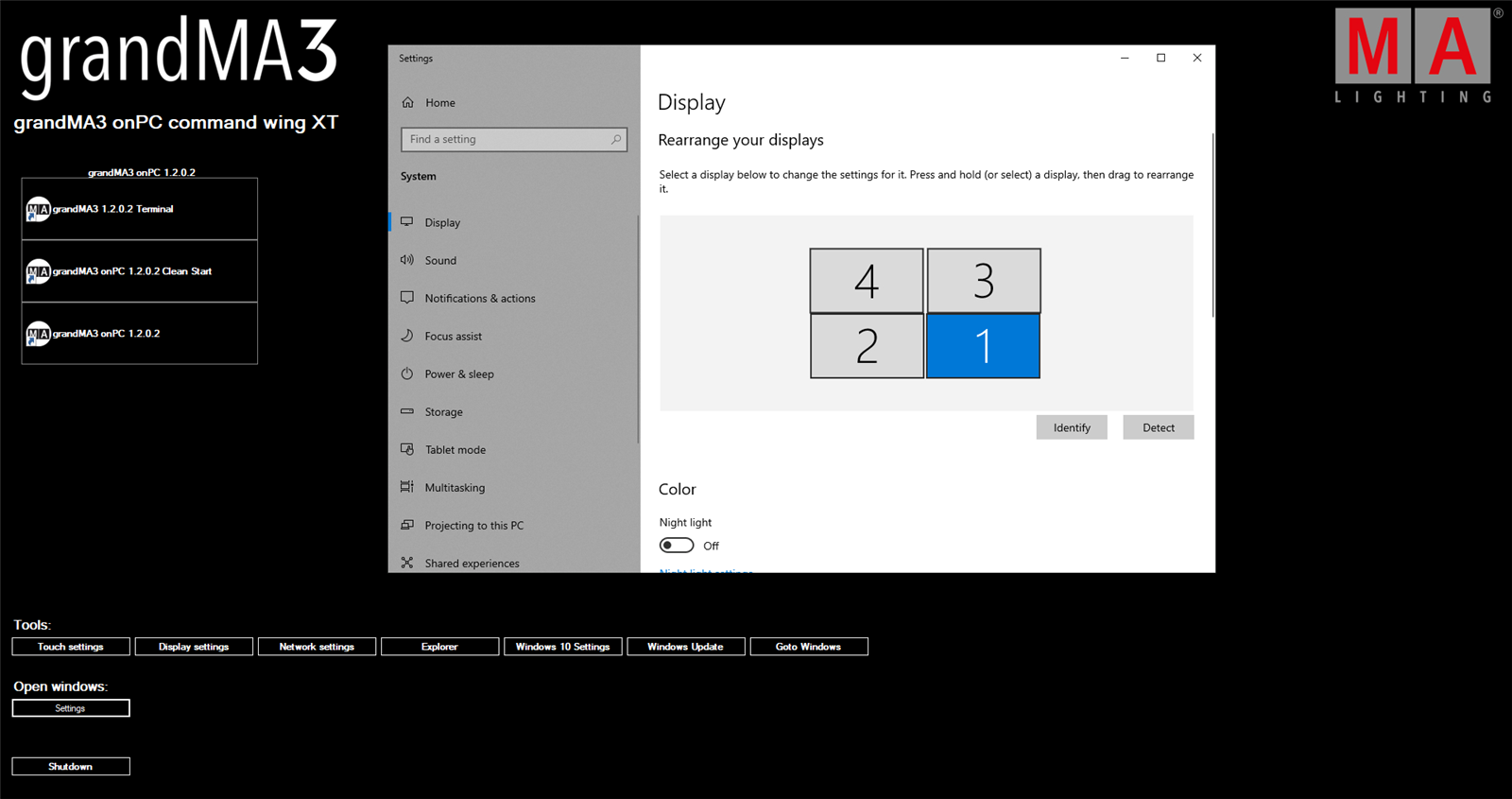Open Network settings from Tools
The width and height of the screenshot is (1512, 799).
pyautogui.click(x=317, y=647)
